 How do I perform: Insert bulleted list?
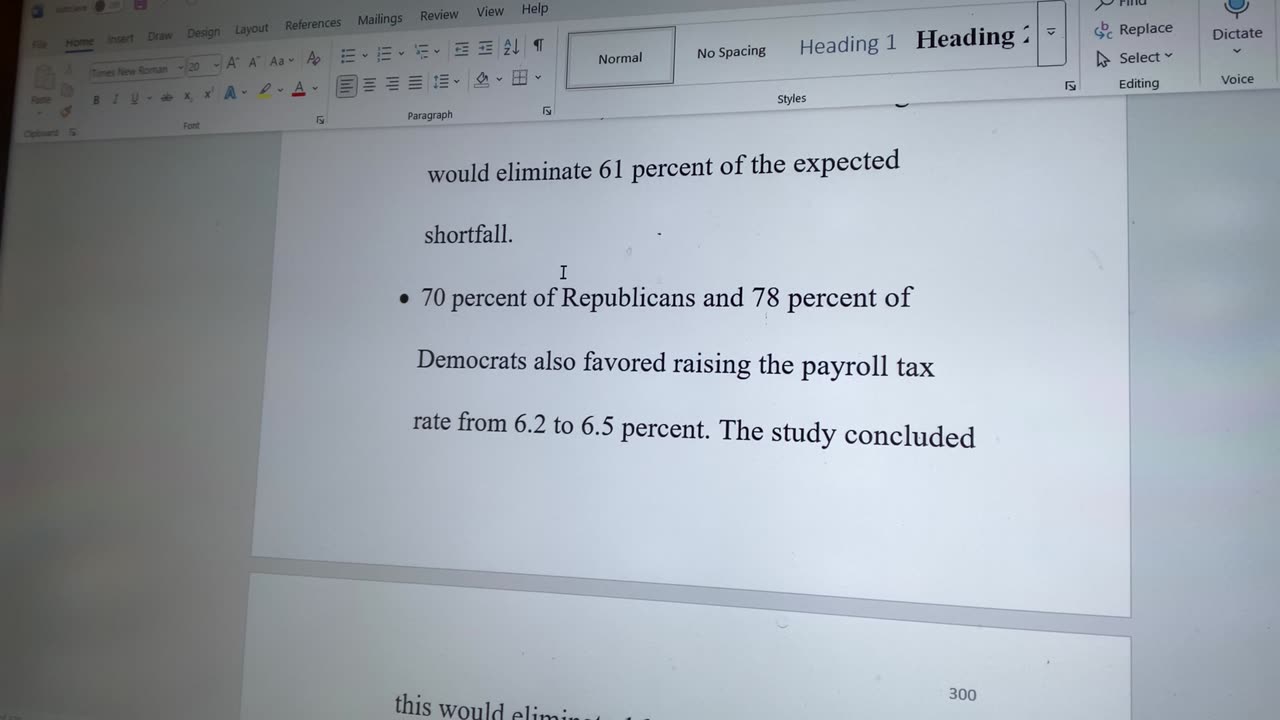pyautogui.click(x=348, y=55)
